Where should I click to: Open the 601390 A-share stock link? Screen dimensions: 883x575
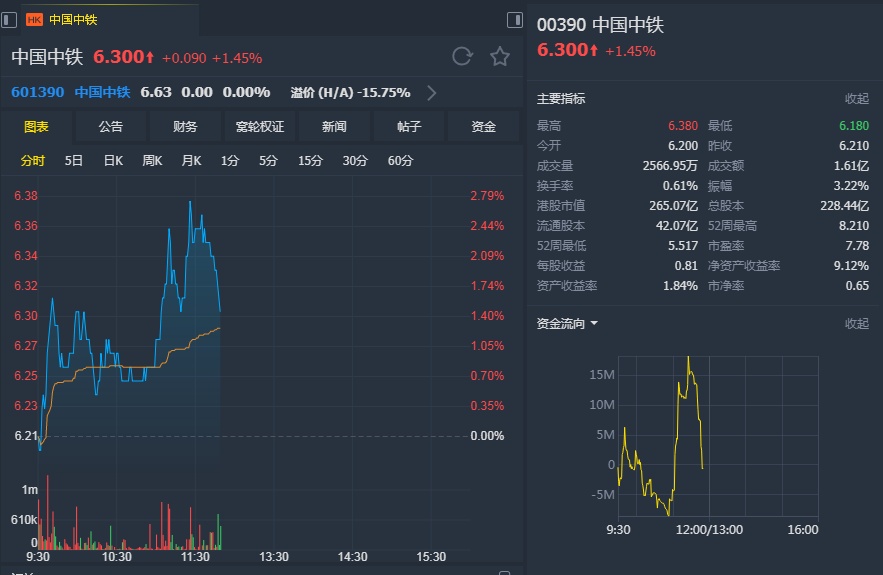[x=38, y=92]
